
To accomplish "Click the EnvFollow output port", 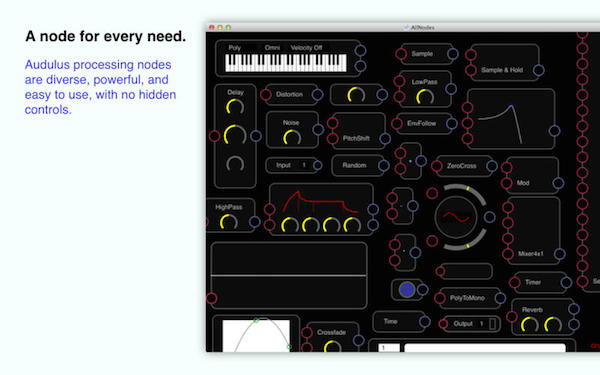I will coord(452,124).
